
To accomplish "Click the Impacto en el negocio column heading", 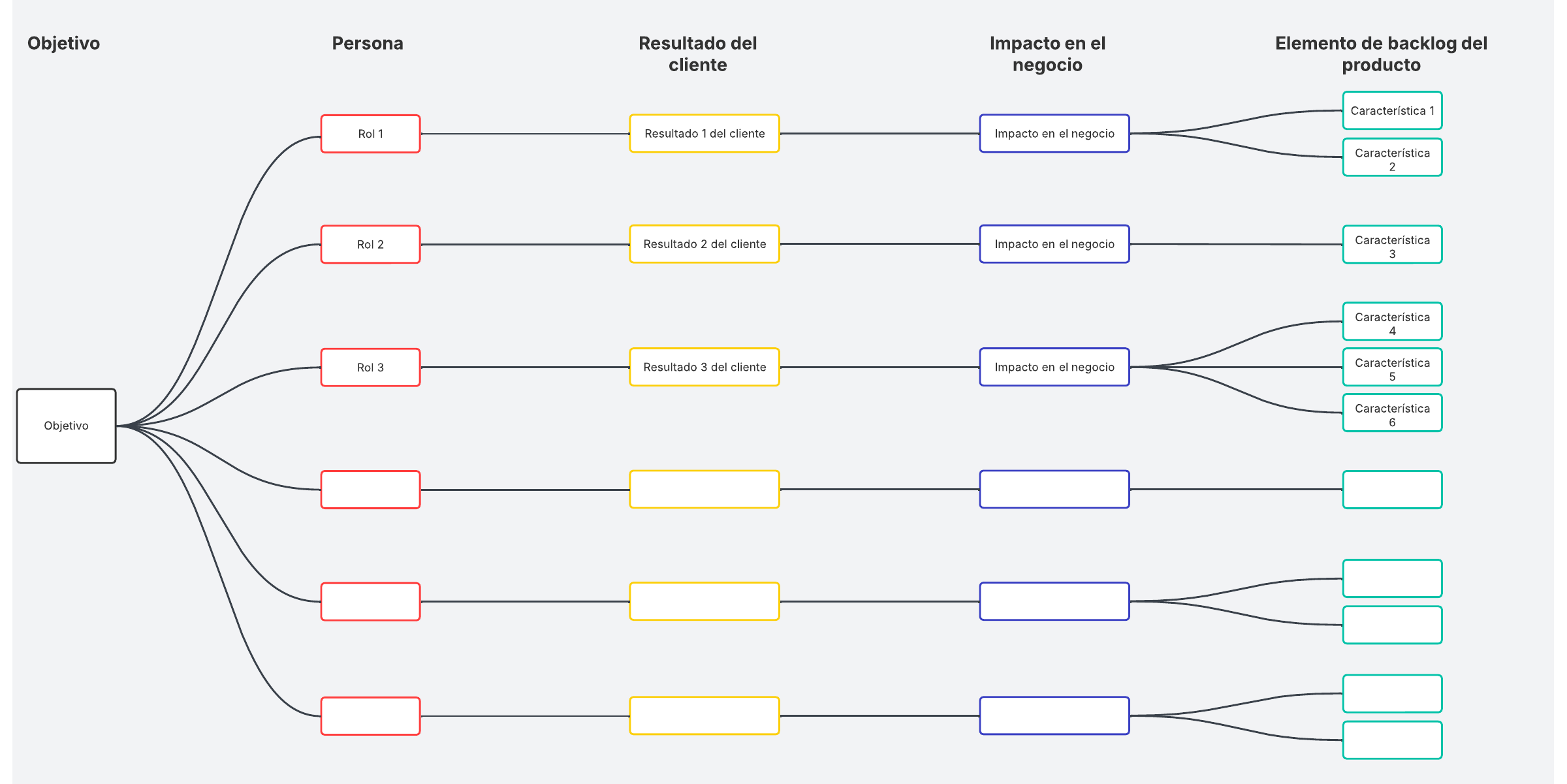I will point(1047,54).
